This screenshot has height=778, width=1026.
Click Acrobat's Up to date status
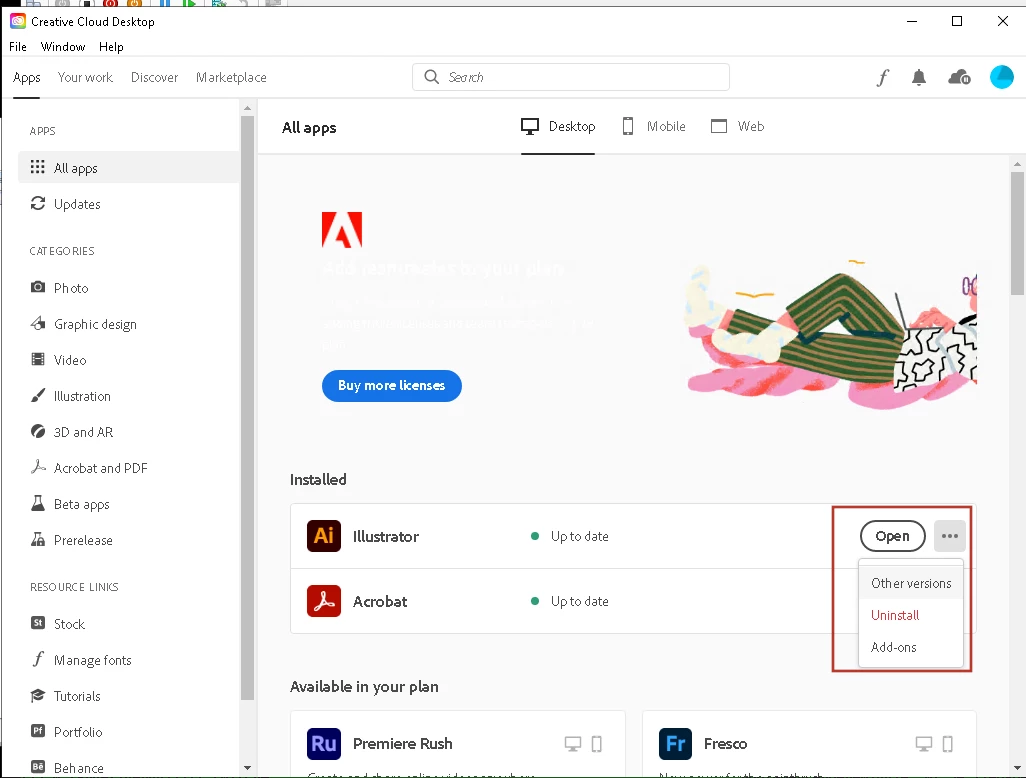[x=569, y=601]
